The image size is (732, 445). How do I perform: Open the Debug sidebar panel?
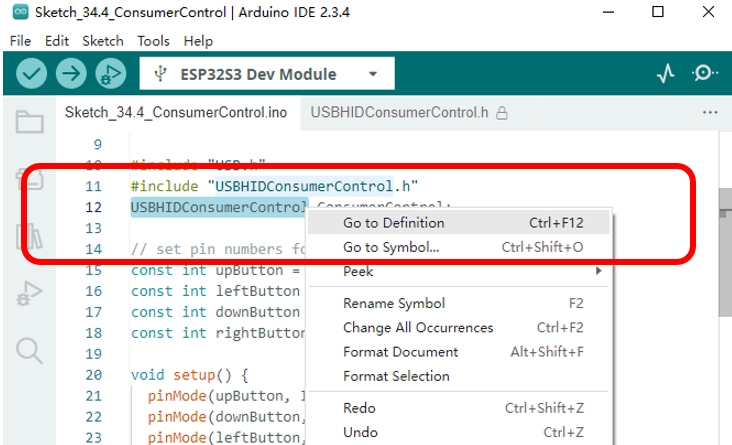[29, 293]
